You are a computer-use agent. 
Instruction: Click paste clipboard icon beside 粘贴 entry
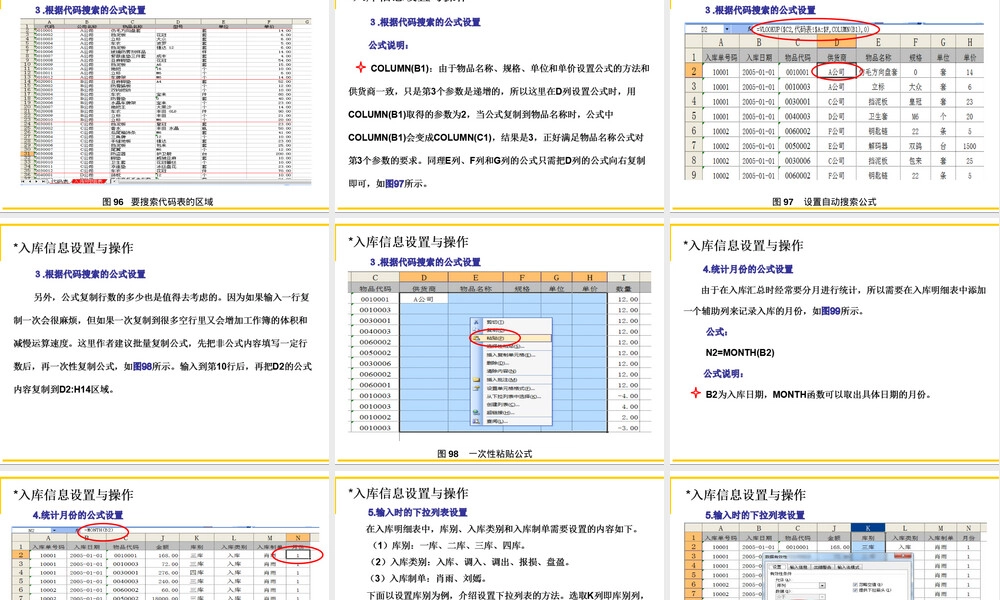(x=476, y=338)
